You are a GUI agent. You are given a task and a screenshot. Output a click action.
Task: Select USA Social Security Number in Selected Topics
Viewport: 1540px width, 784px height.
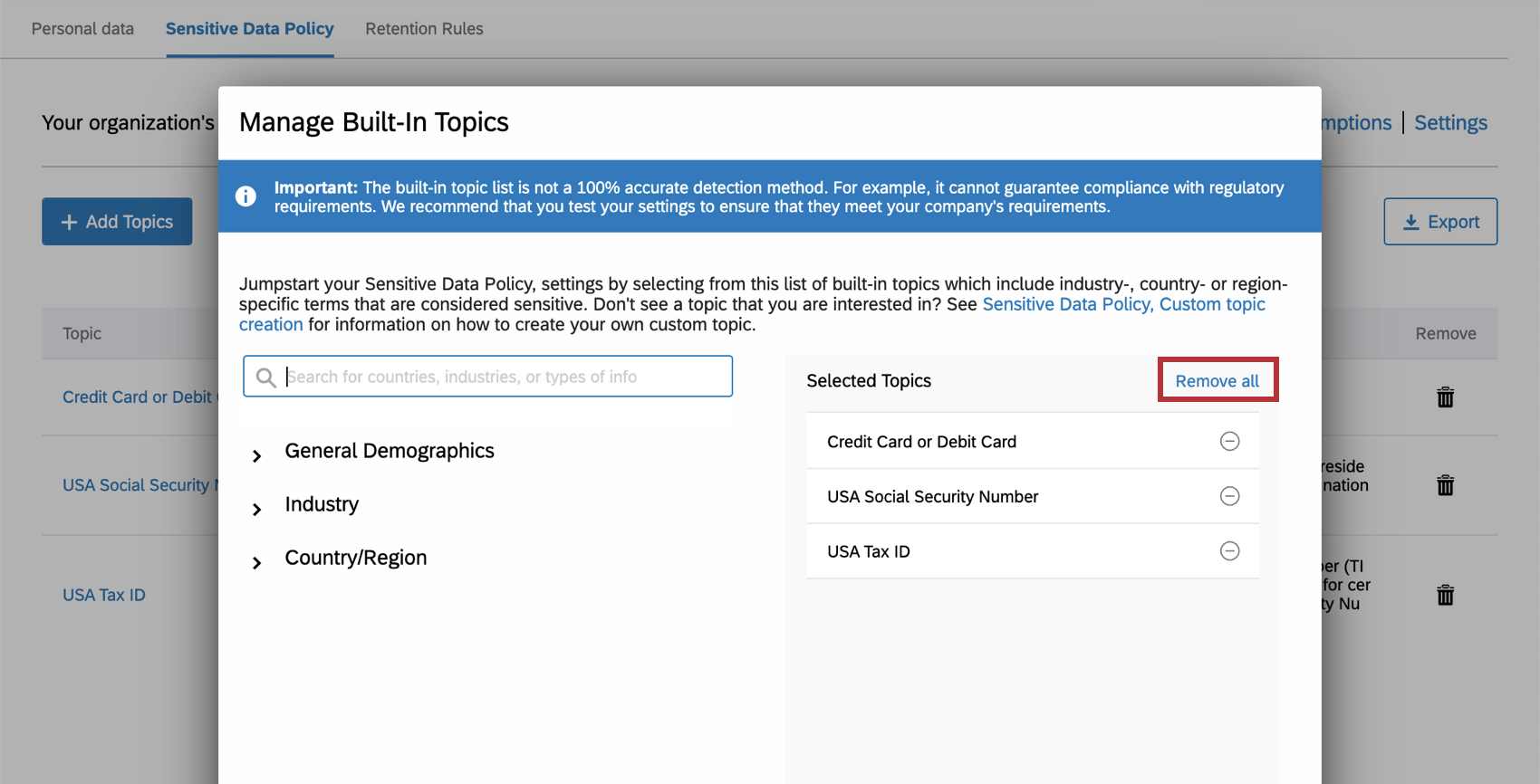pos(1033,496)
